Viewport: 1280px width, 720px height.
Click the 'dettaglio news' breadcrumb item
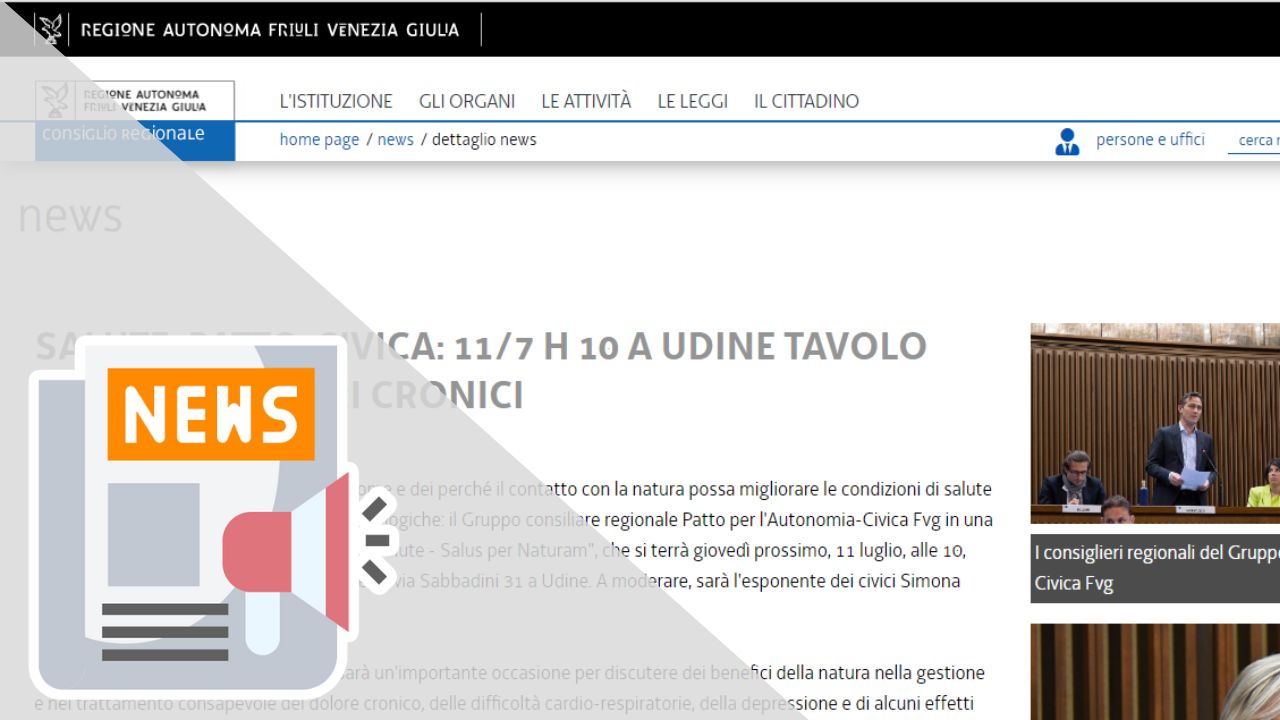coord(484,140)
